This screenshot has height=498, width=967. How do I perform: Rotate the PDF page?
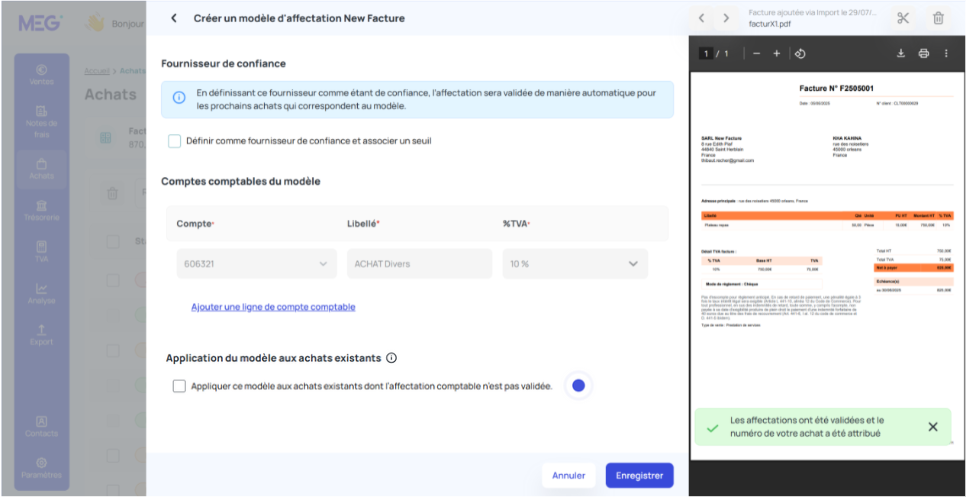800,54
